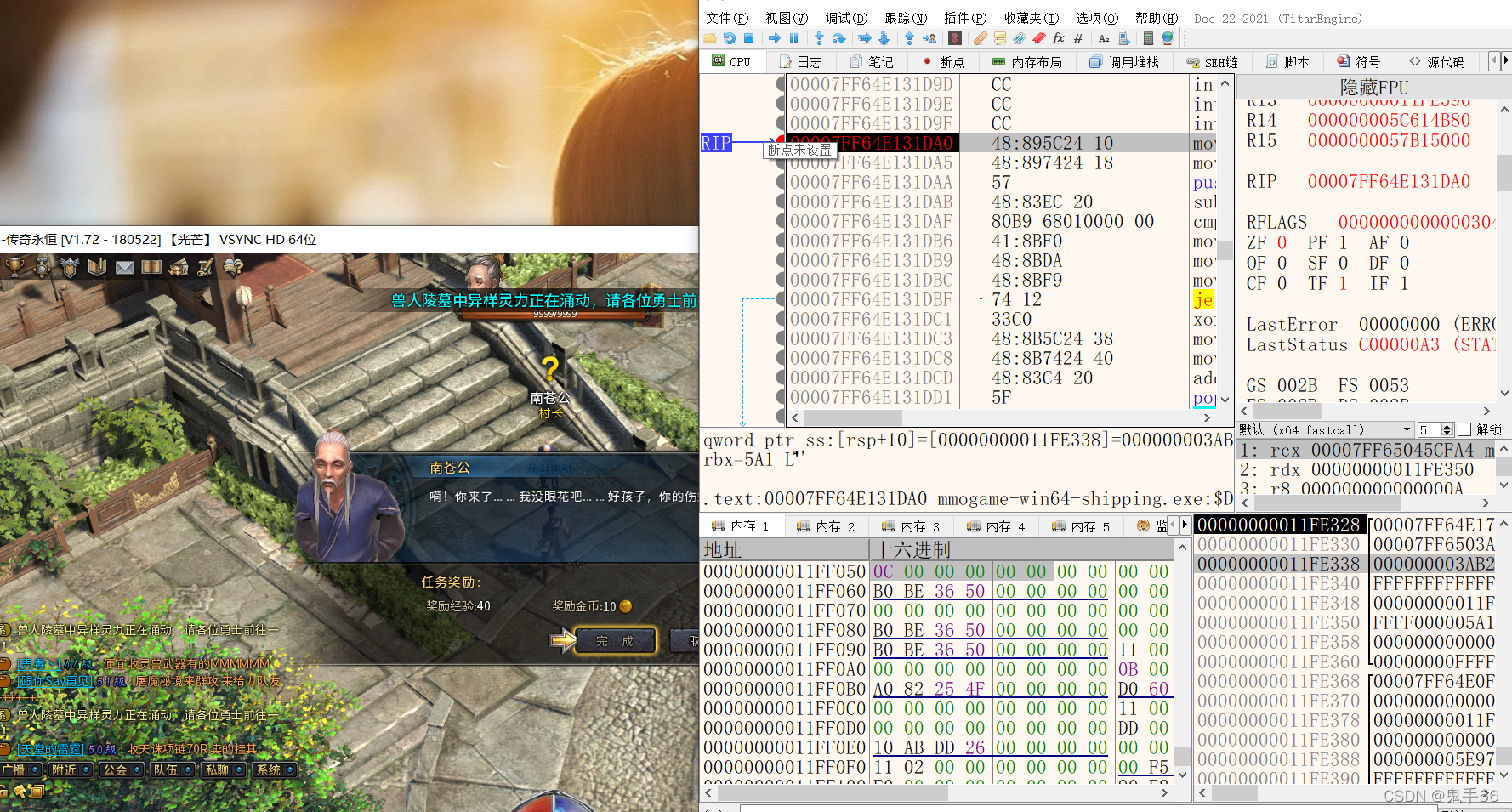1512x812 pixels.
Task: Open the 调试(D) menu
Action: [x=846, y=18]
